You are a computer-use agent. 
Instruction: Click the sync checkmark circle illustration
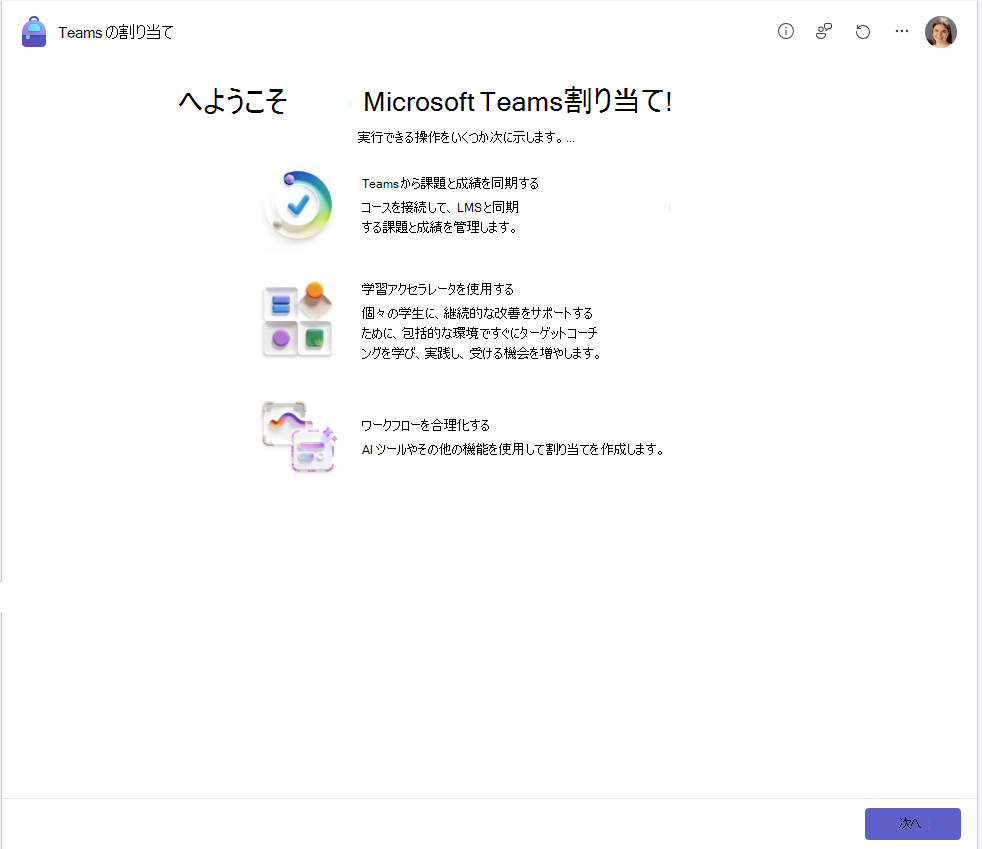pos(298,205)
